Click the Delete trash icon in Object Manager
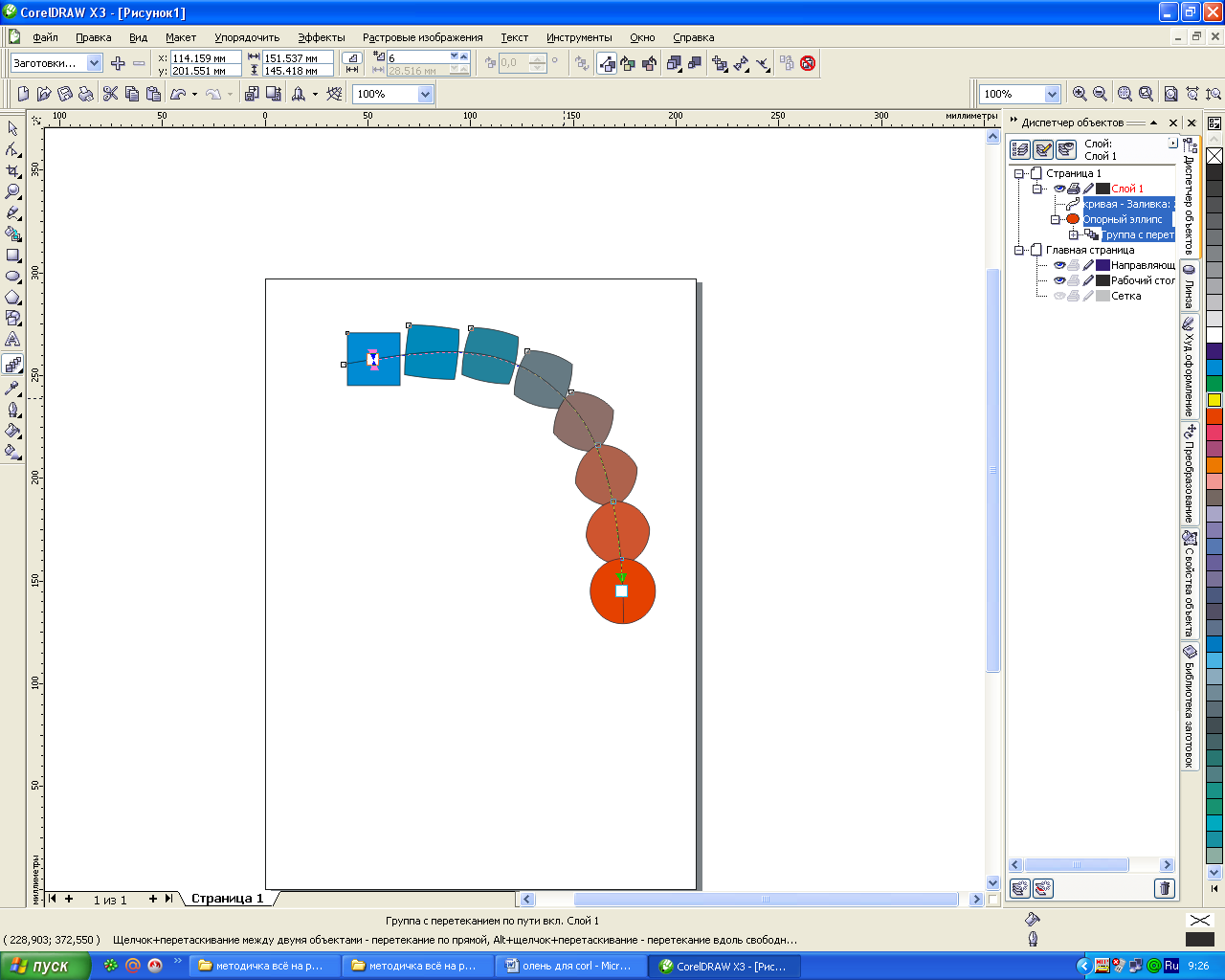Image resolution: width=1225 pixels, height=980 pixels. coord(1164,888)
